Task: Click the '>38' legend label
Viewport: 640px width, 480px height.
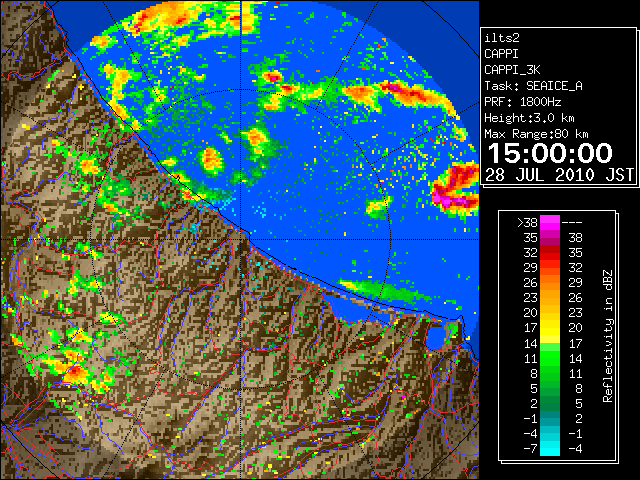Action: tap(527, 223)
